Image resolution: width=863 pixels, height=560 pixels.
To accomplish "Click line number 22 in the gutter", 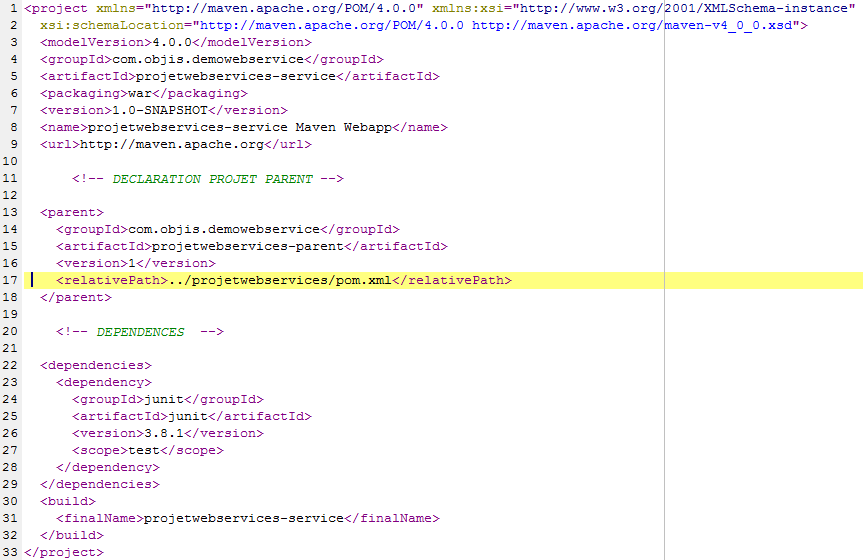I will pyautogui.click(x=11, y=365).
